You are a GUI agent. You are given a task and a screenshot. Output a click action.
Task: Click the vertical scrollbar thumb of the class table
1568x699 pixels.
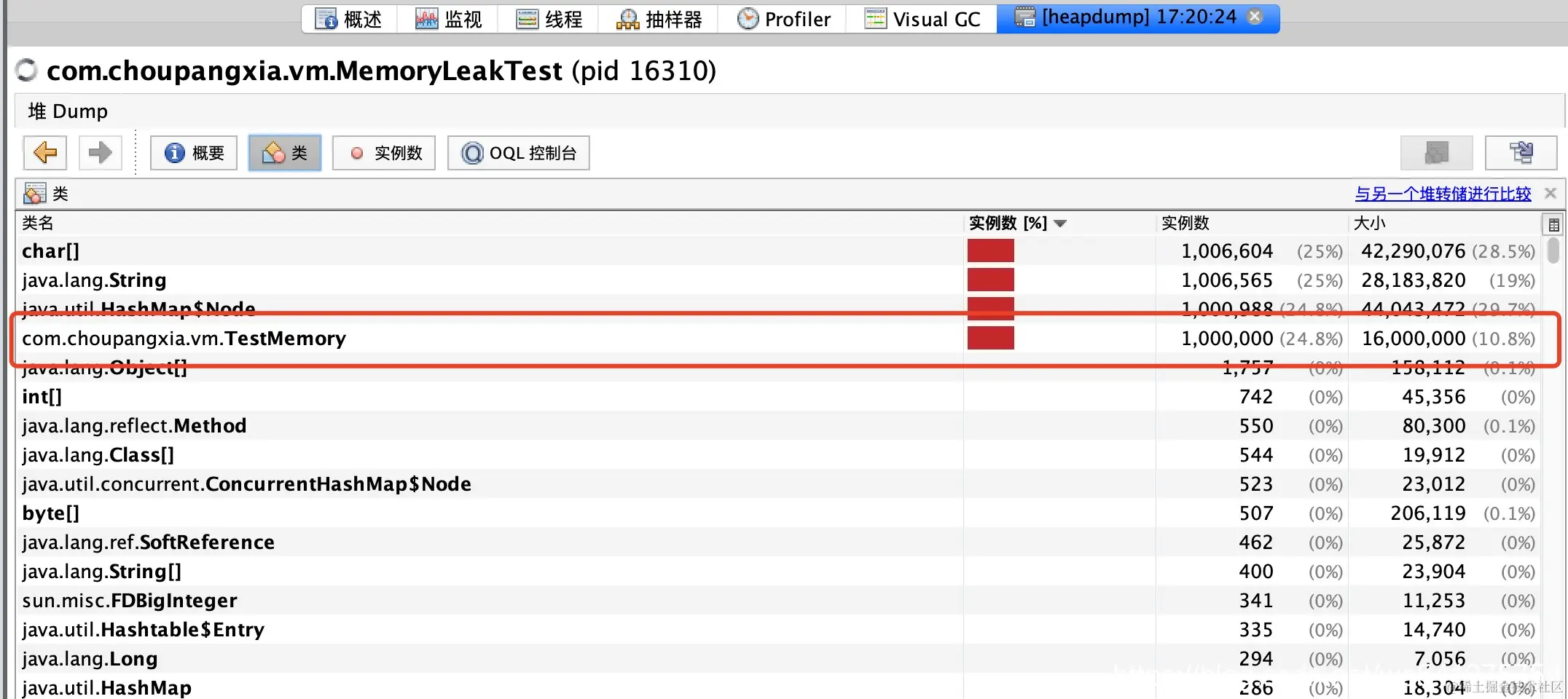[x=1553, y=250]
